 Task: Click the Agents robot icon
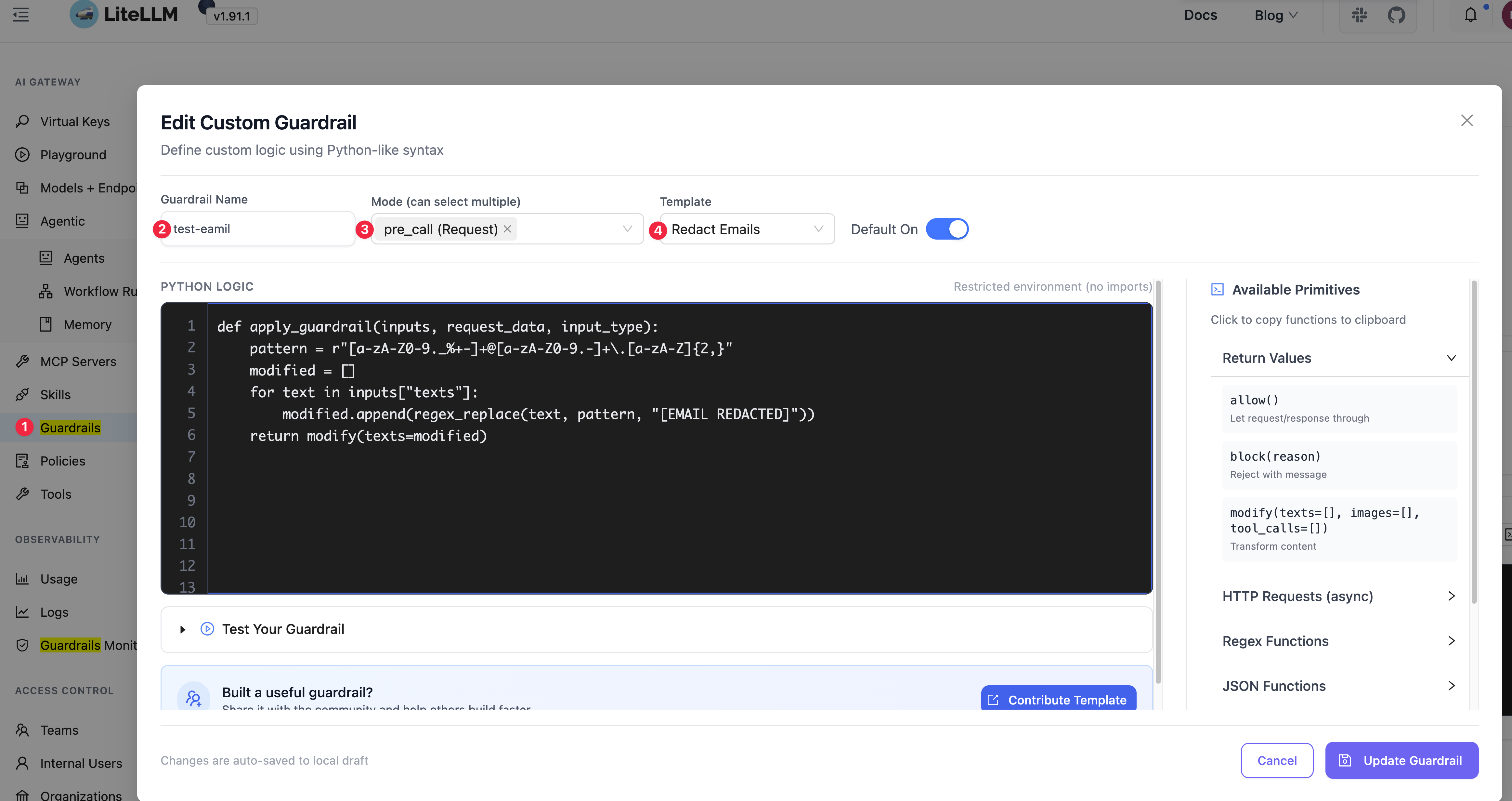point(46,258)
